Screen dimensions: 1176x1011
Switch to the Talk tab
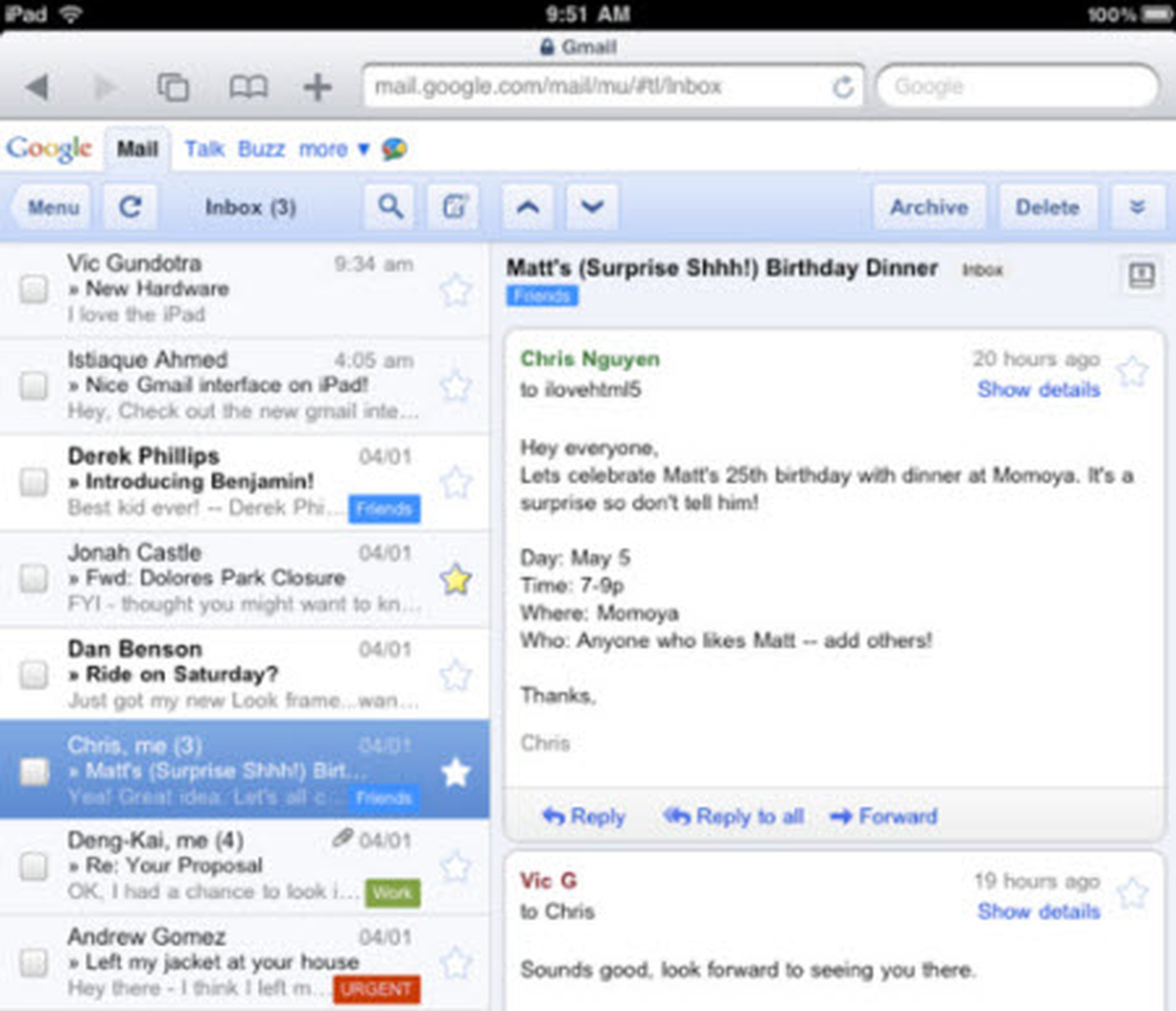click(x=204, y=149)
